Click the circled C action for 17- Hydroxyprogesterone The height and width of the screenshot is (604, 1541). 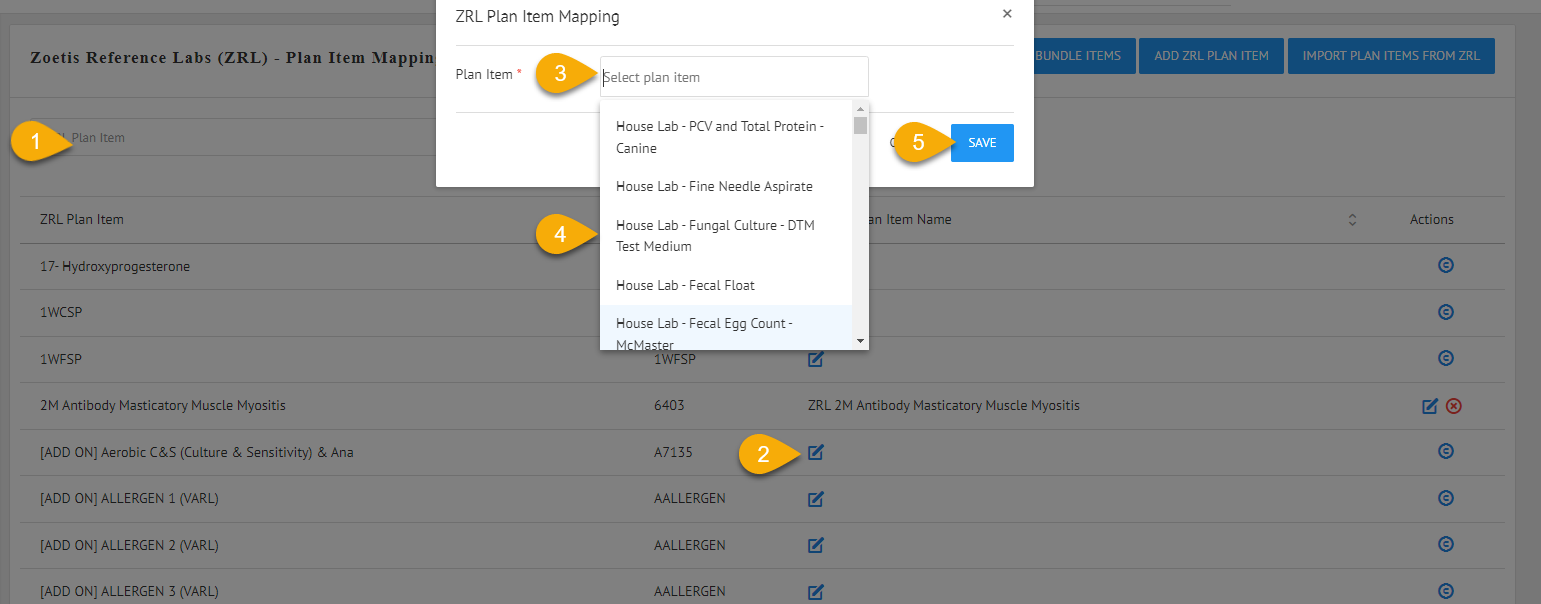(x=1445, y=266)
